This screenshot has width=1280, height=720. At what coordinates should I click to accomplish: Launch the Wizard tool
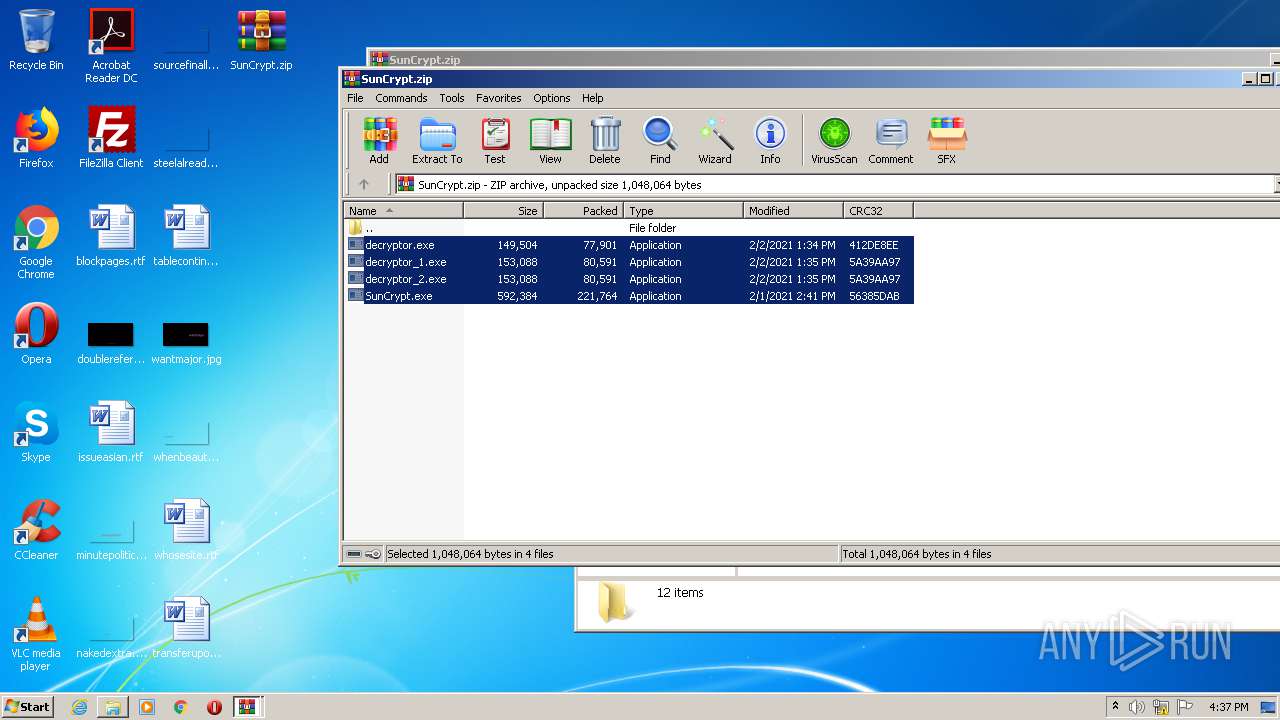tap(715, 141)
